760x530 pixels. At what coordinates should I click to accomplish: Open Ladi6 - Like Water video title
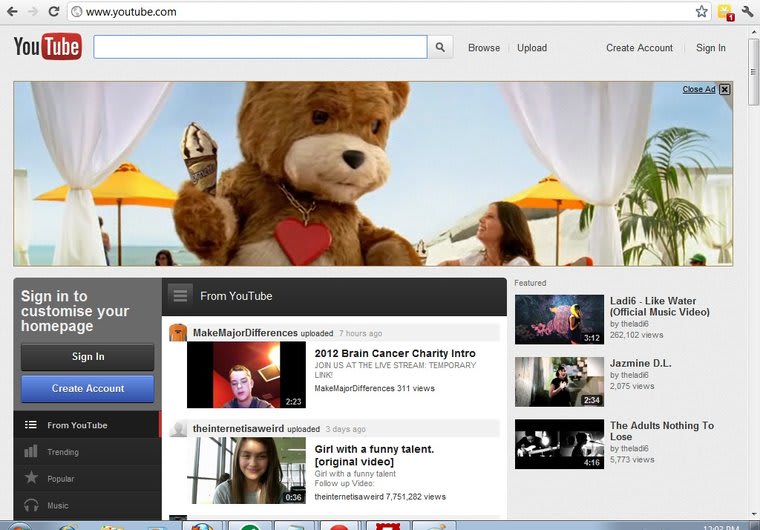pos(659,306)
